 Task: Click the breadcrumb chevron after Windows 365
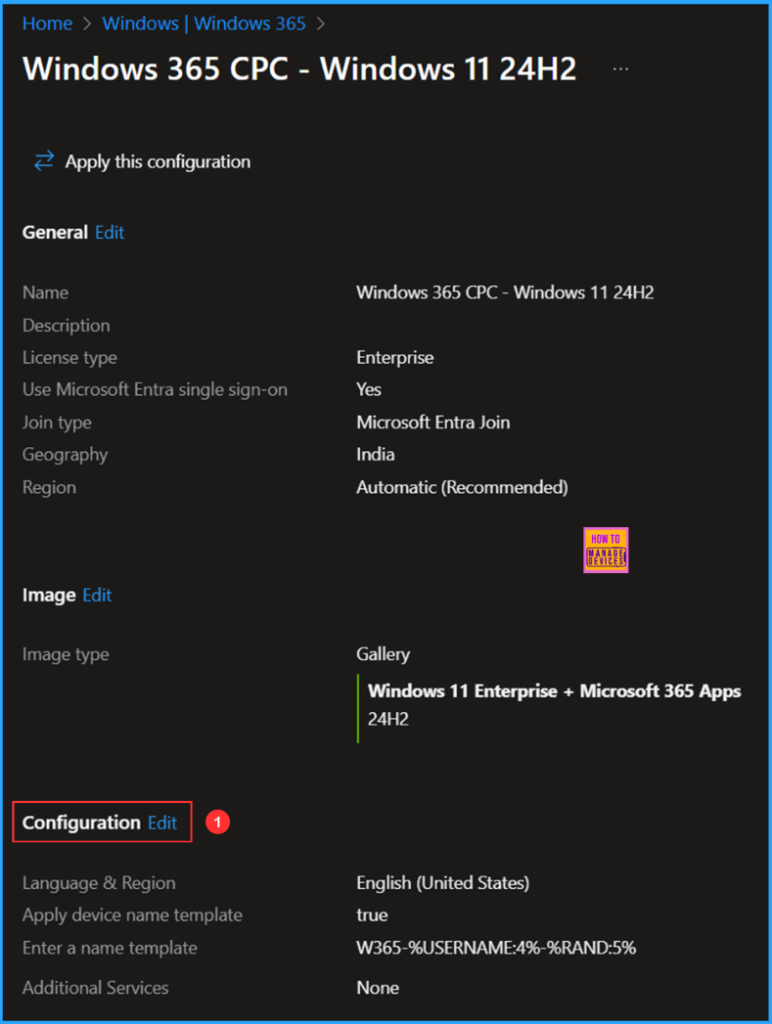pos(321,24)
